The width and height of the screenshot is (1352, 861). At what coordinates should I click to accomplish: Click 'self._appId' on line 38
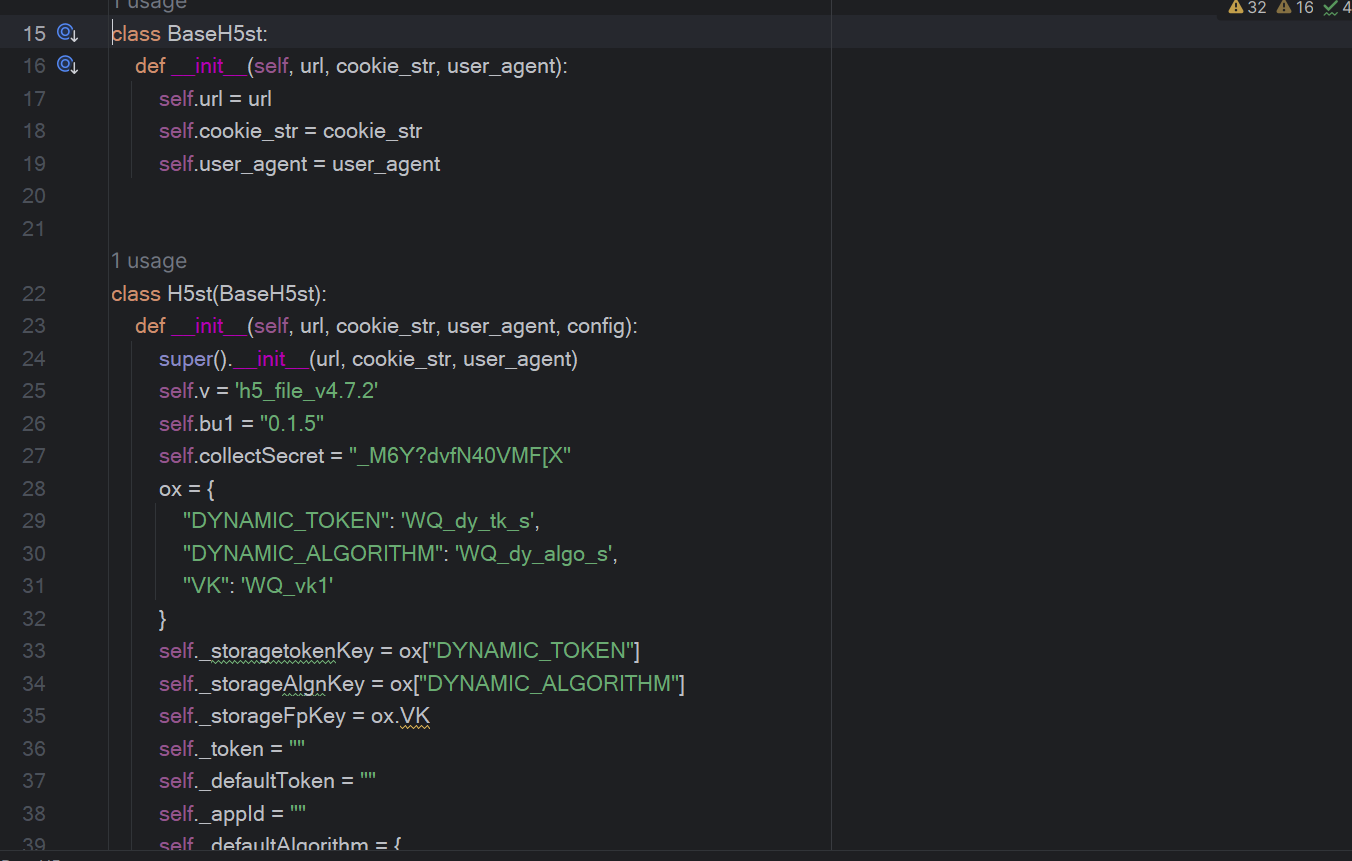coord(212,814)
